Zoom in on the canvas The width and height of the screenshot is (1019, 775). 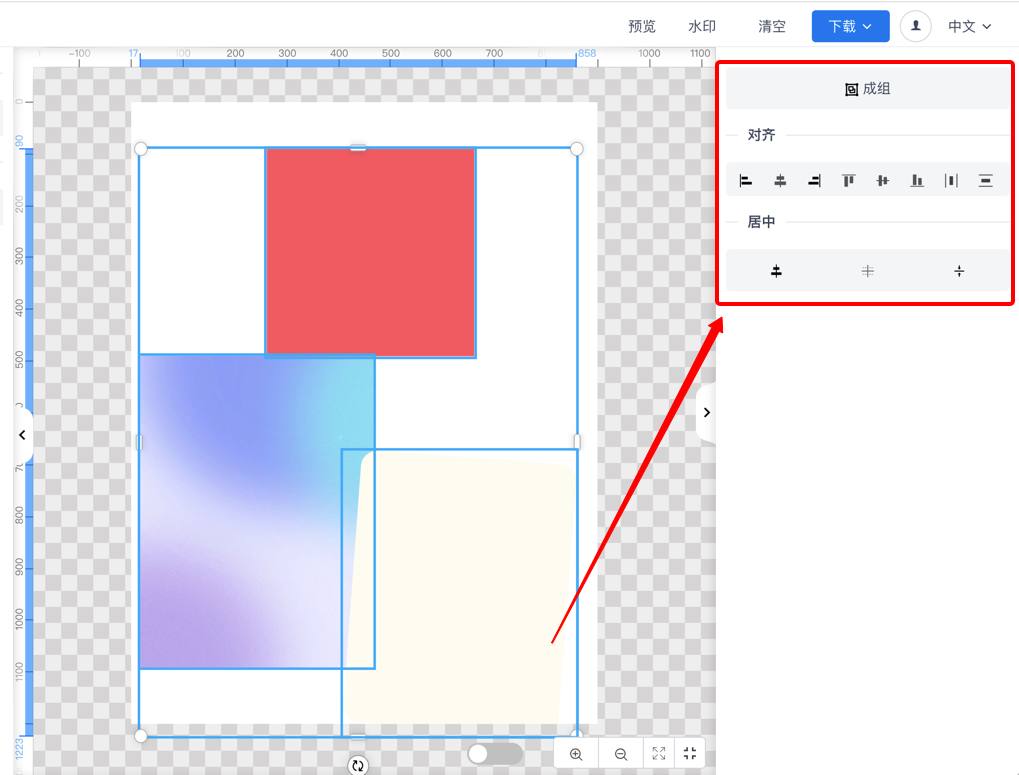576,754
